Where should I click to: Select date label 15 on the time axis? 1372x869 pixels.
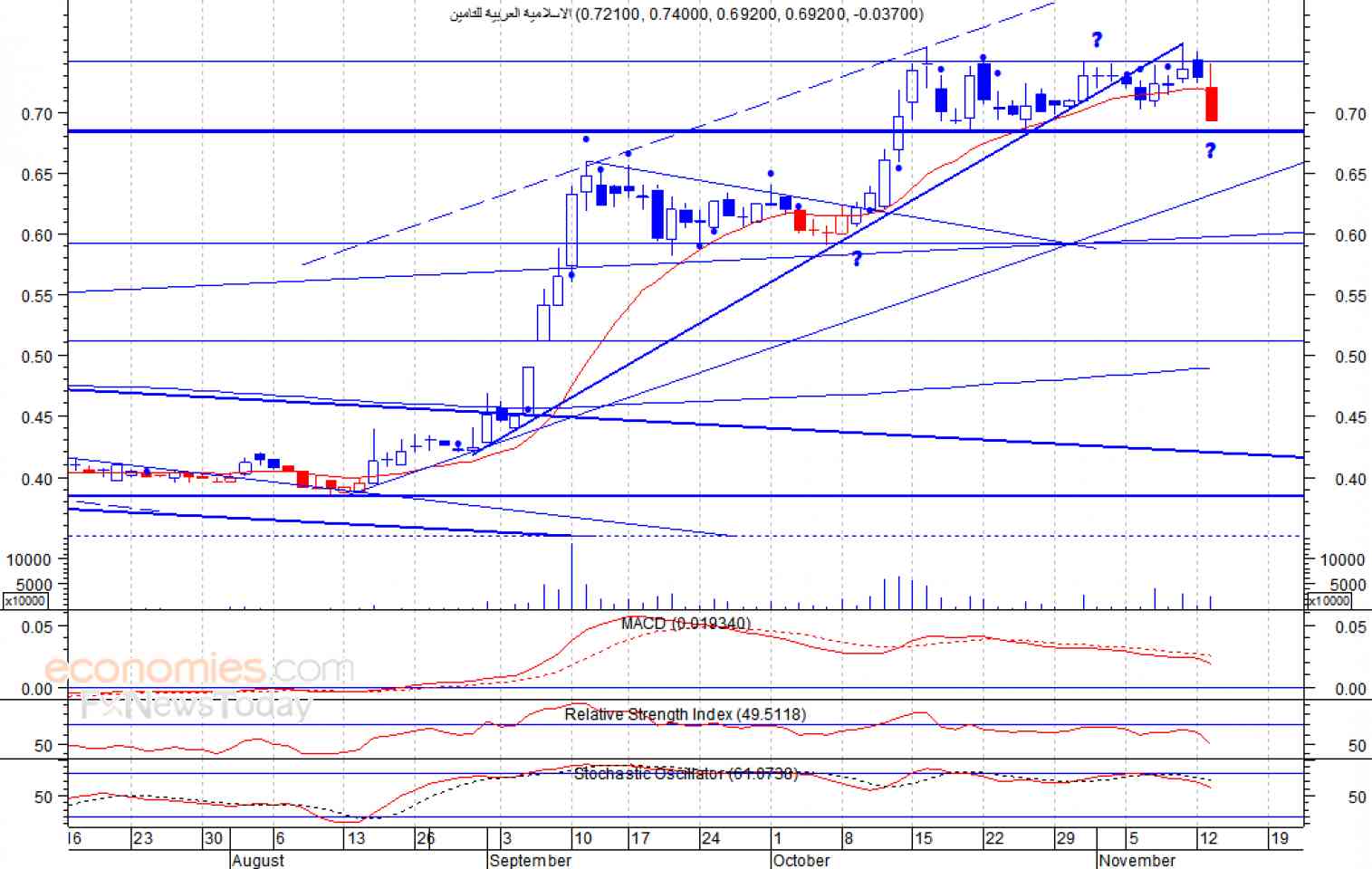pos(923,838)
